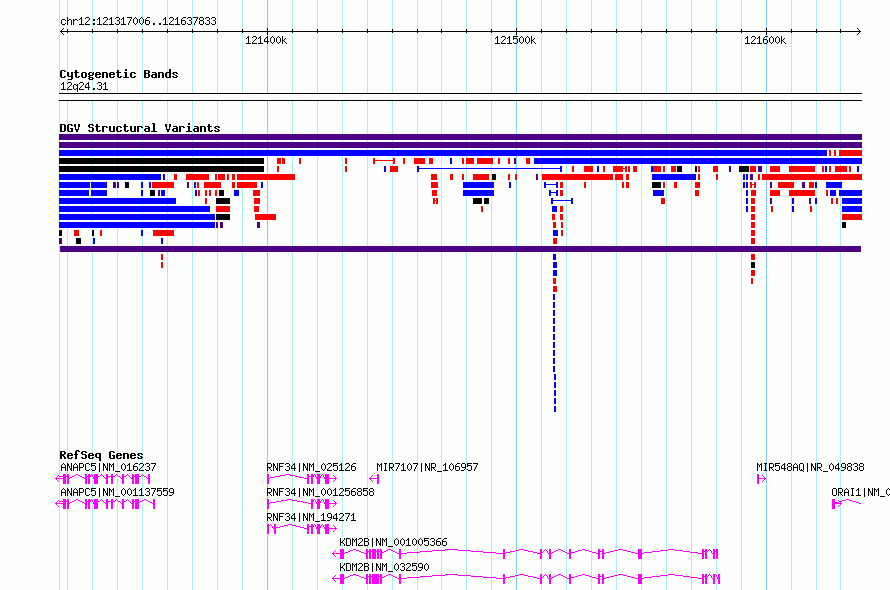The image size is (890, 590).
Task: Click the chr12:121317006..121637833 coordinate label
Action: (x=138, y=21)
